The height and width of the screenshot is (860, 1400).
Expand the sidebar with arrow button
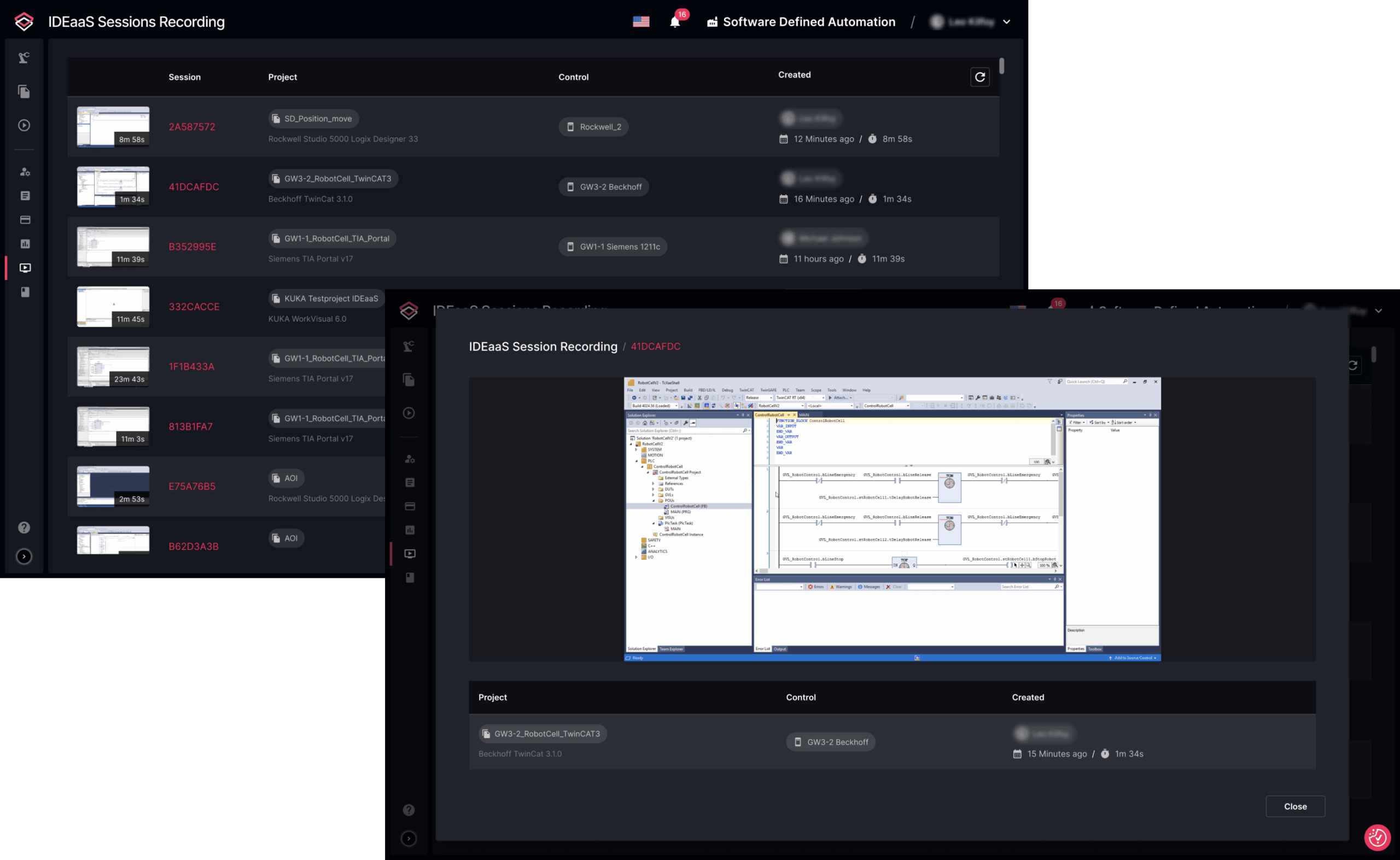pyautogui.click(x=24, y=556)
